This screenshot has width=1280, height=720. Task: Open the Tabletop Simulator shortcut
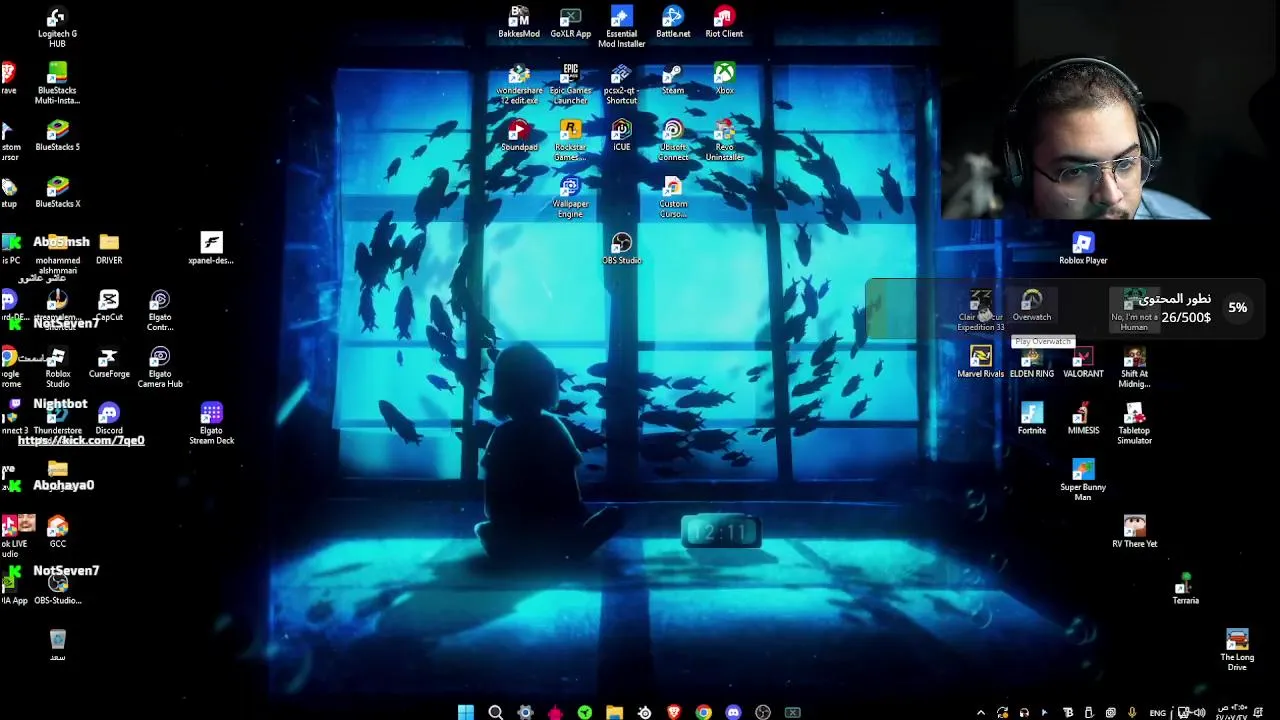pos(1134,424)
